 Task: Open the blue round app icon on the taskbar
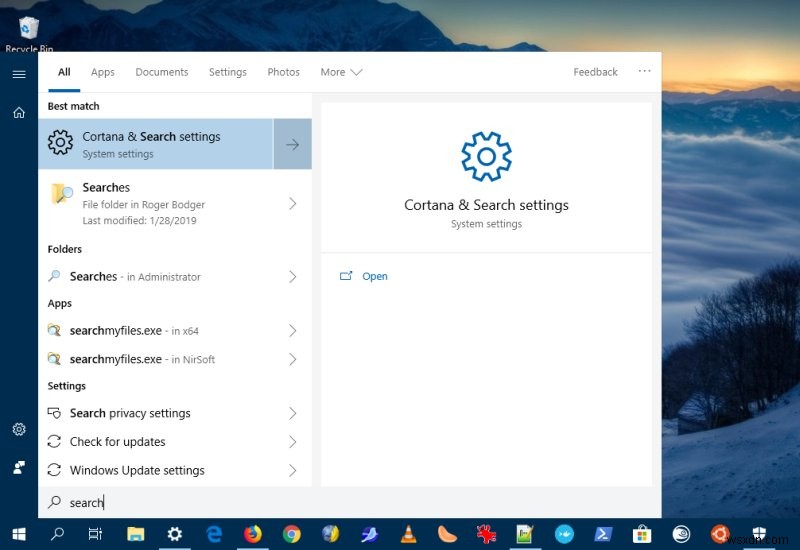coord(564,534)
